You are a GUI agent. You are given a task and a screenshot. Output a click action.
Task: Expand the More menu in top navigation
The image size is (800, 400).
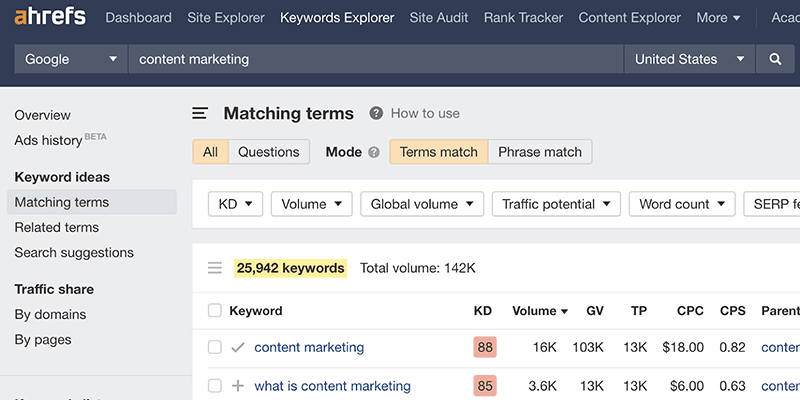tap(718, 18)
